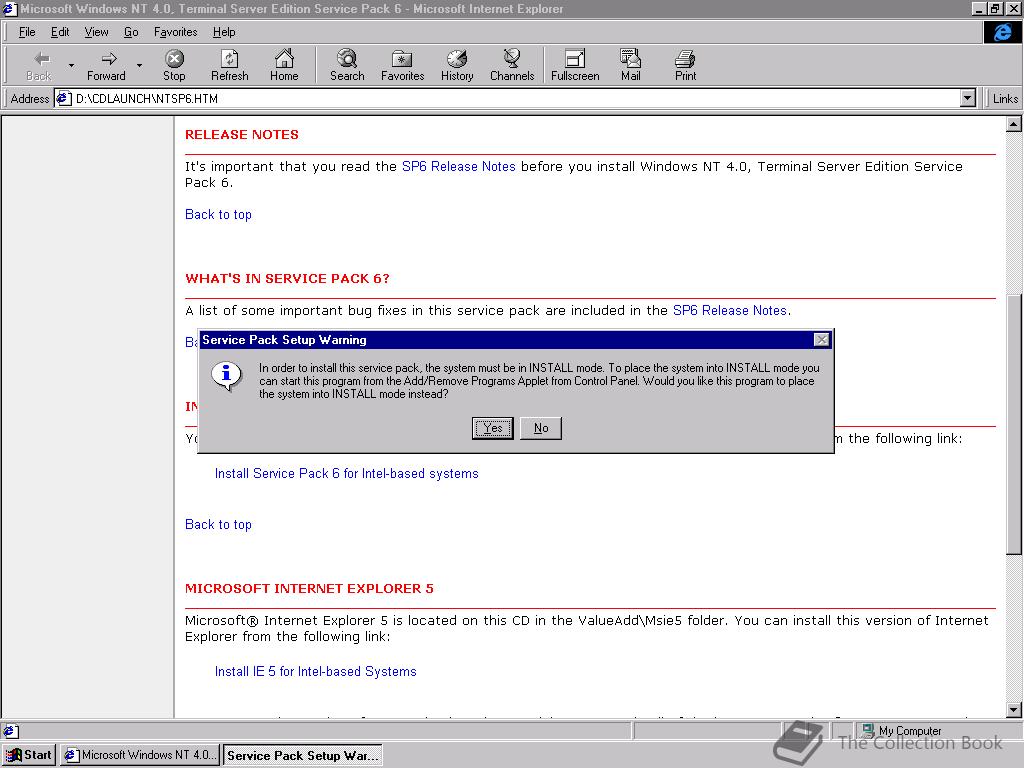Click Yes in the Setup Warning dialog
The image size is (1024, 768).
click(492, 428)
